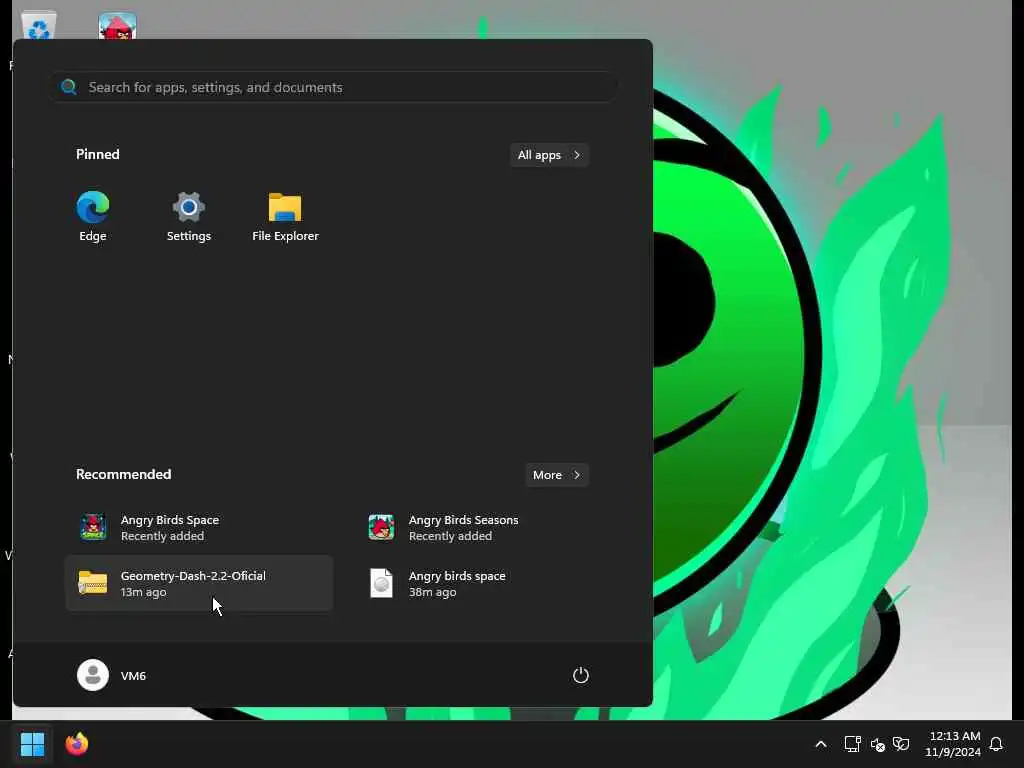1024x768 pixels.
Task: Open the security shield tray icon
Action: pos(901,744)
